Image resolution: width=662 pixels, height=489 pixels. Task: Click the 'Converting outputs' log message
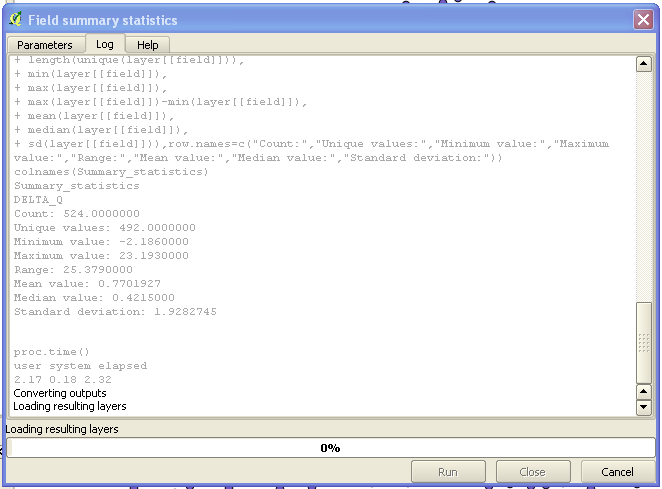coord(62,393)
